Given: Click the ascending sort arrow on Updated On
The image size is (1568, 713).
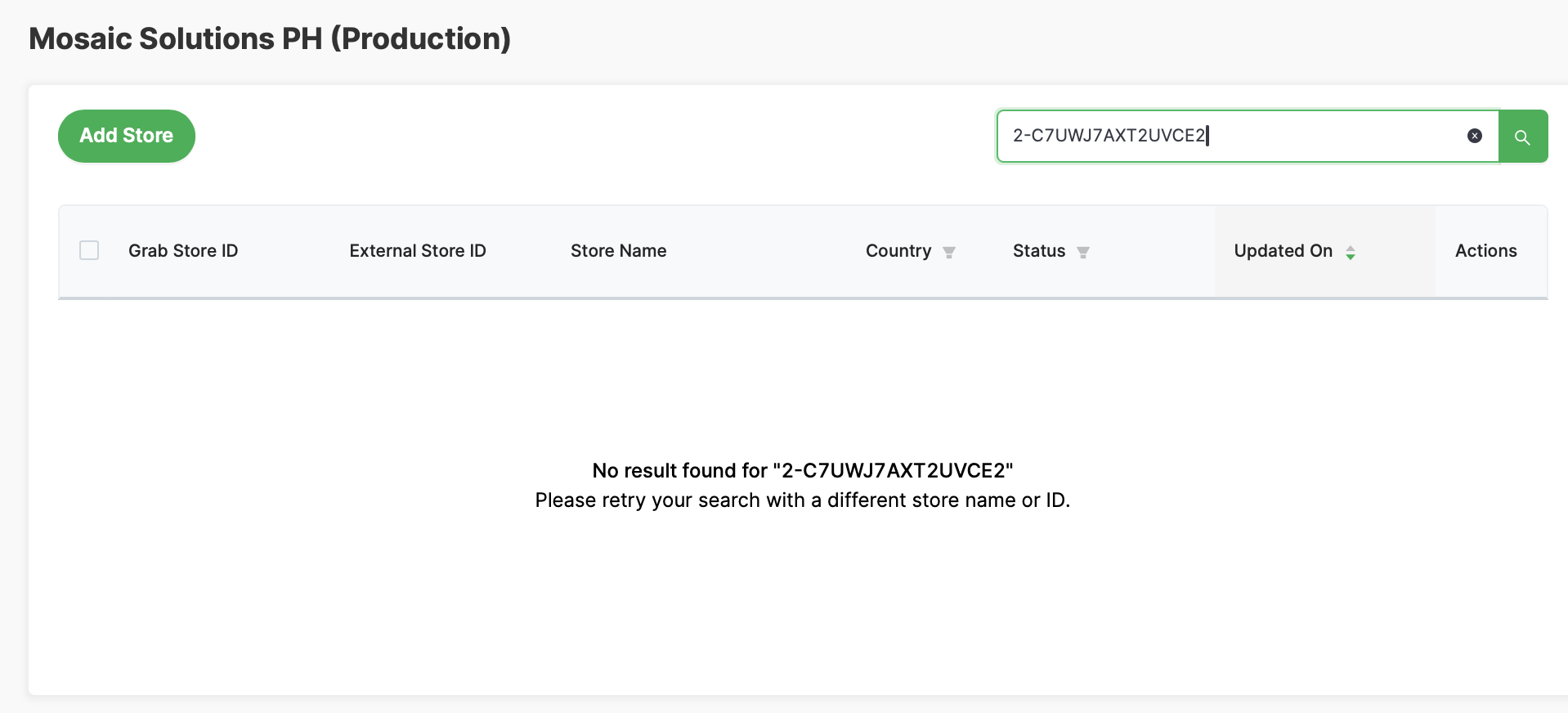Looking at the screenshot, I should click(x=1351, y=248).
